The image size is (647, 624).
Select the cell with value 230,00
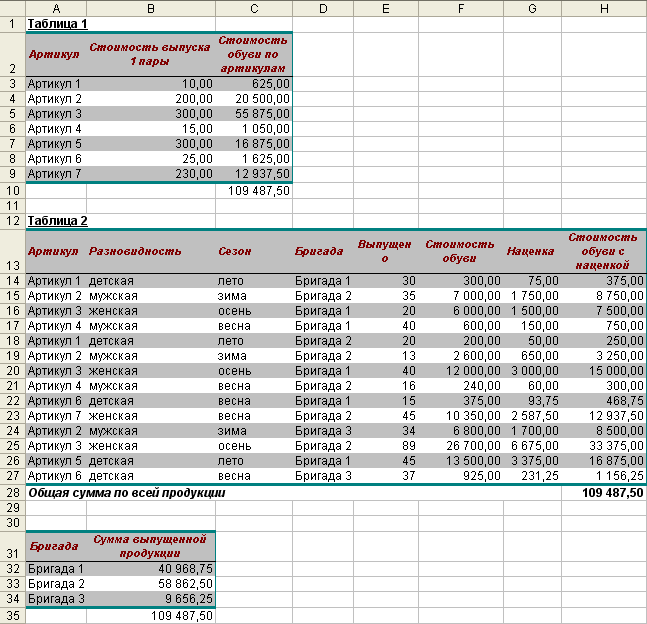(x=151, y=174)
